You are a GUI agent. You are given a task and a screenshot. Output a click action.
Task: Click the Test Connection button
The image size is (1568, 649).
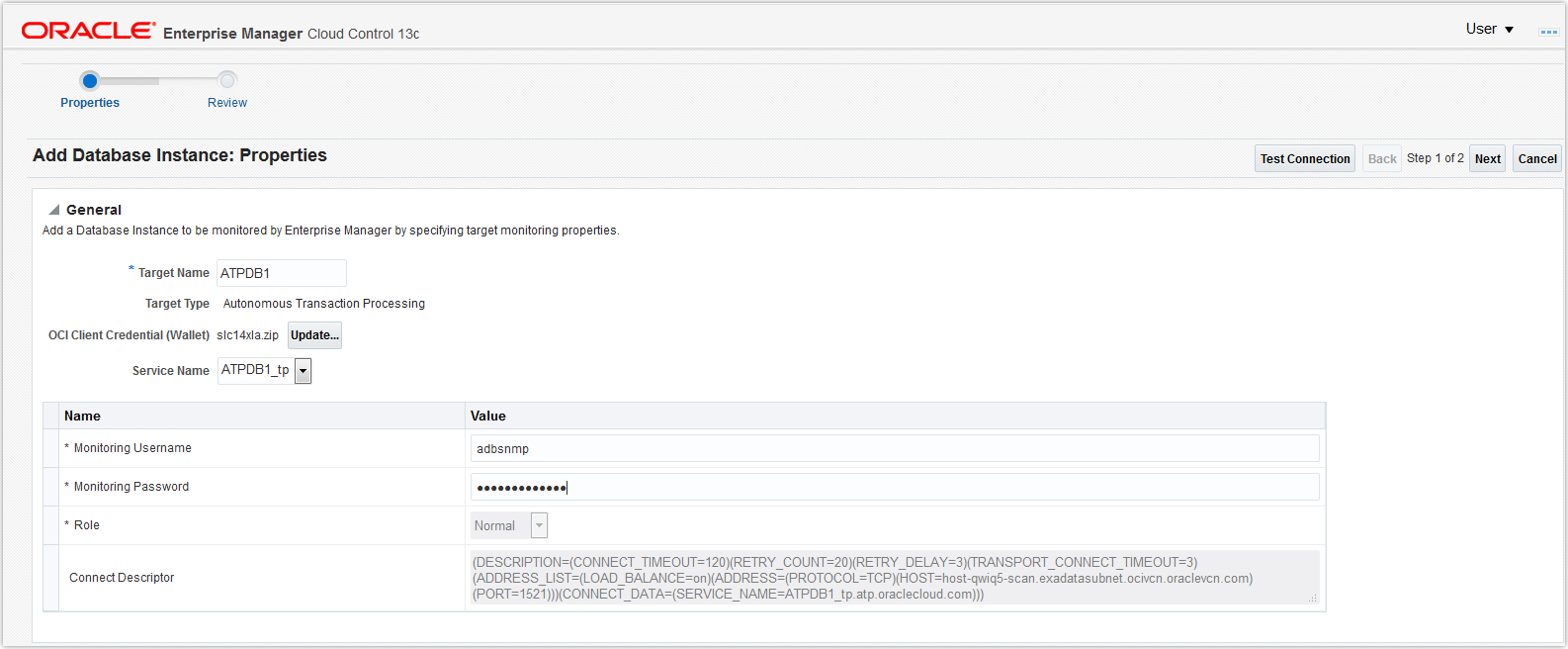point(1305,158)
